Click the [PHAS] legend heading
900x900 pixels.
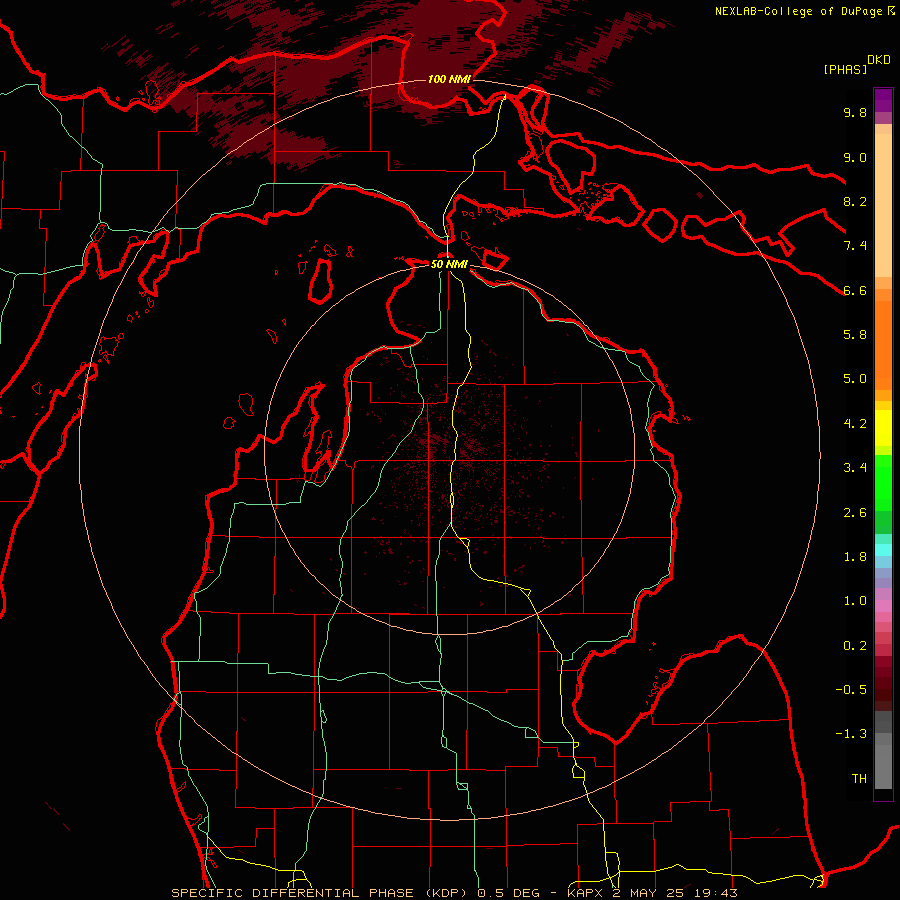pyautogui.click(x=845, y=69)
